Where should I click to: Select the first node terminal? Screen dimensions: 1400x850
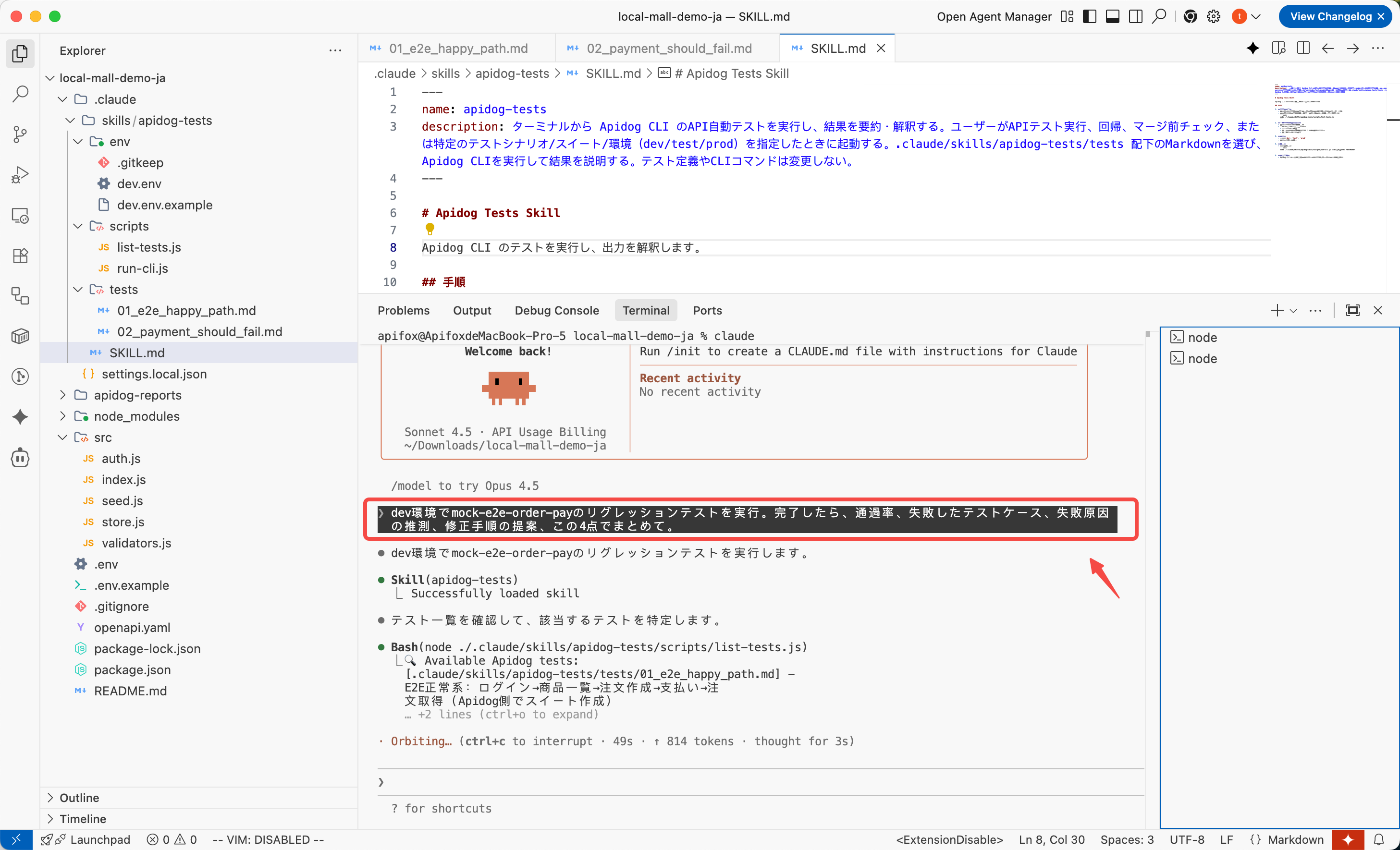(1279, 337)
